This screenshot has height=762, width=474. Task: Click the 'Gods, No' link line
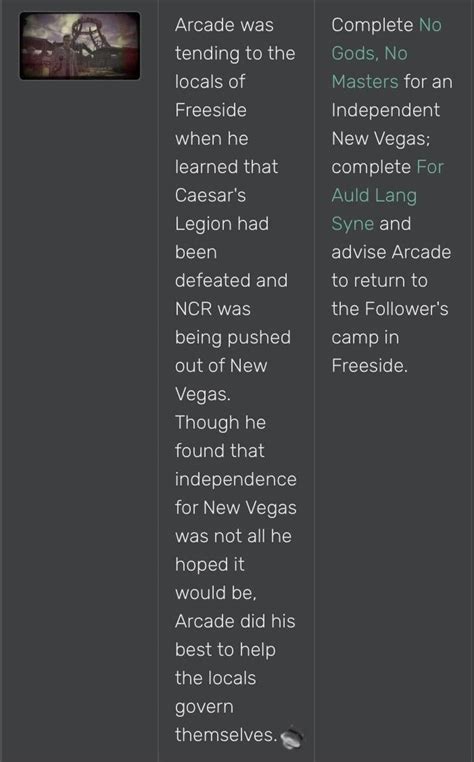click(369, 53)
